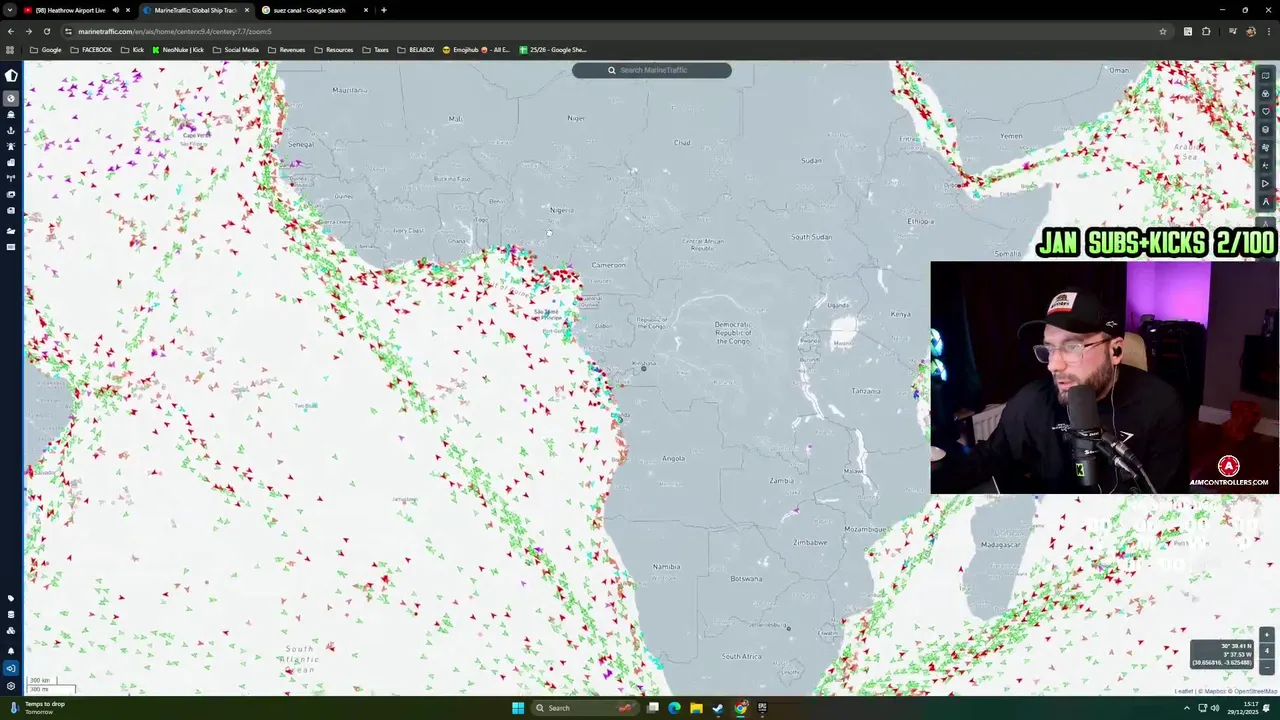Zoom out with the map minus button
This screenshot has height=720, width=1280.
click(1267, 666)
